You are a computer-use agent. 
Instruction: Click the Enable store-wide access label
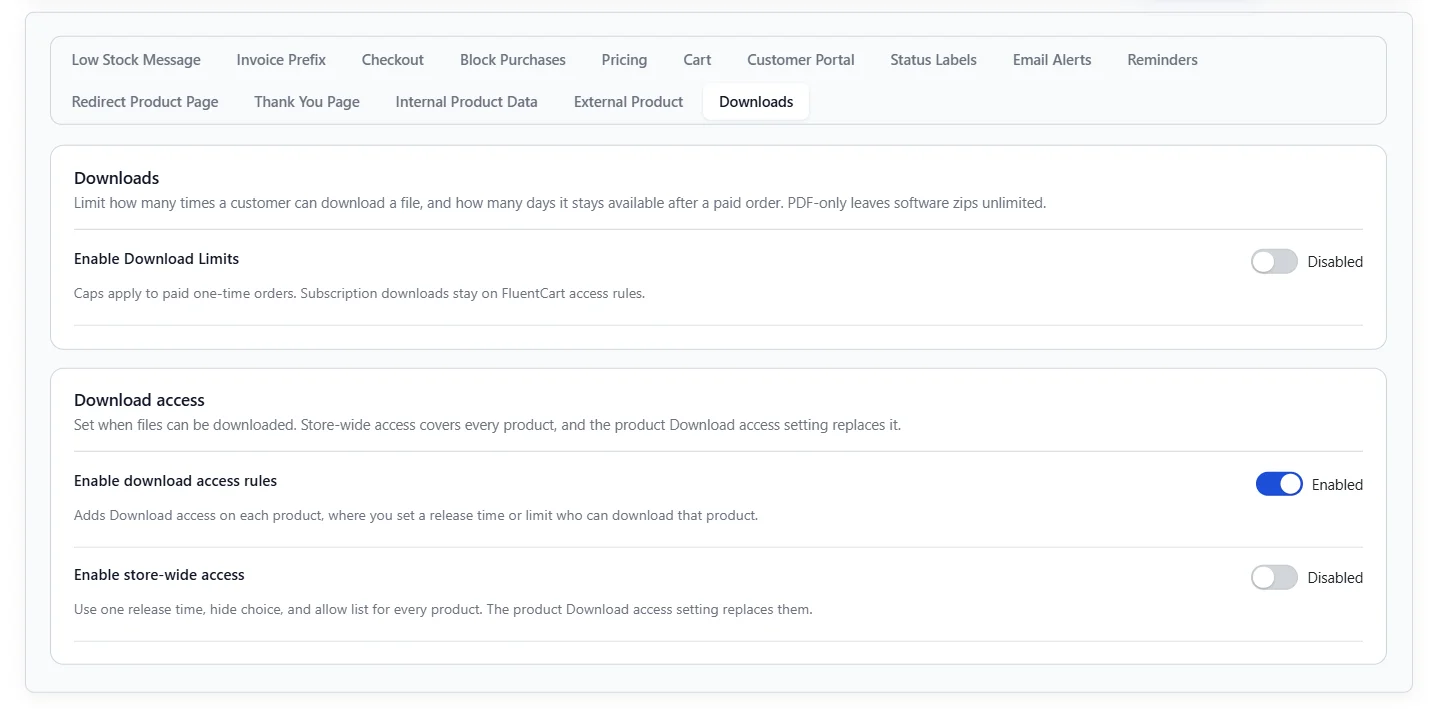tap(159, 575)
